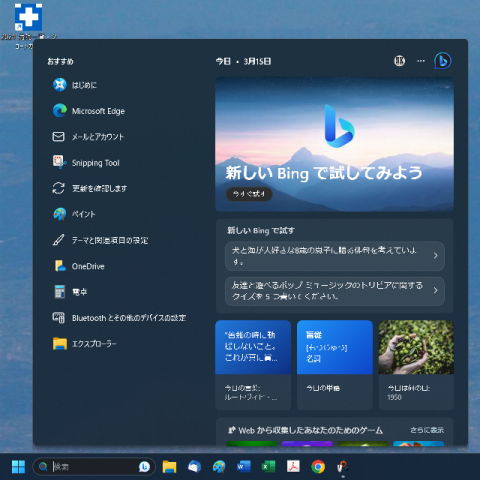Screen dimensions: 480x480
Task: Open the dog and sea Bing suggestion
Action: [x=335, y=256]
